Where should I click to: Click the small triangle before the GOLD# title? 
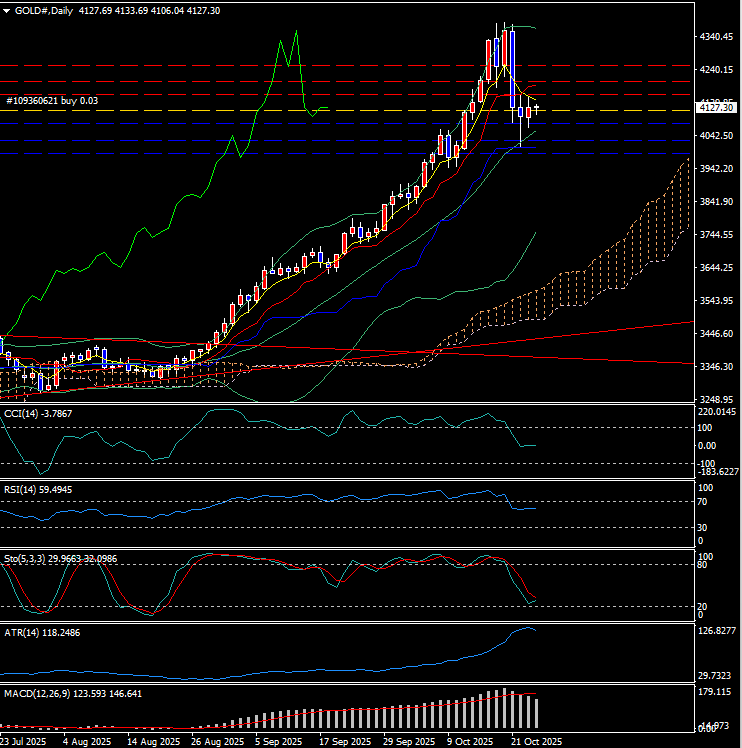coord(7,9)
